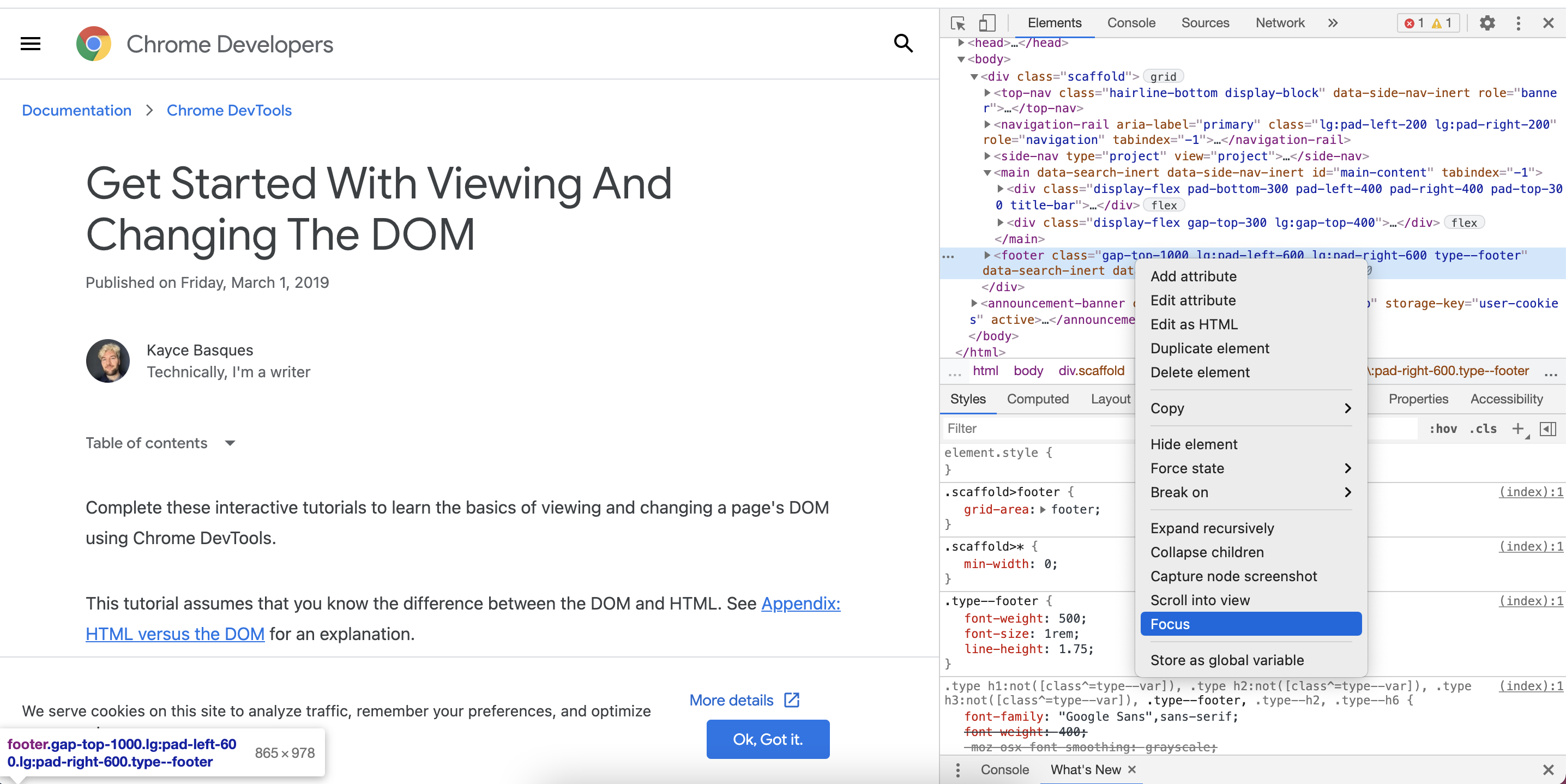Open DevTools settings gear
Image resolution: width=1566 pixels, height=784 pixels.
pyautogui.click(x=1487, y=23)
